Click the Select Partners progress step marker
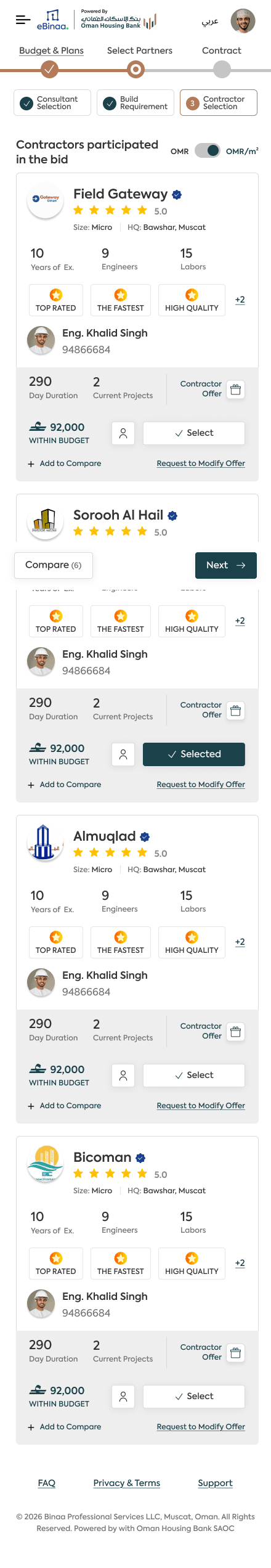The height and width of the screenshot is (1568, 271). [135, 70]
